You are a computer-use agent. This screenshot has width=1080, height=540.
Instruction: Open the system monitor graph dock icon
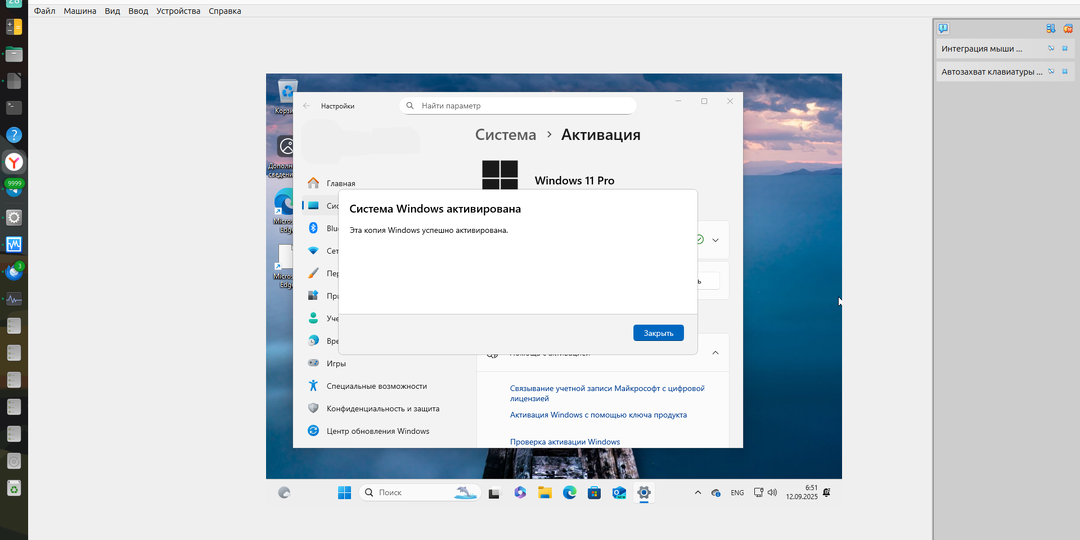14,299
